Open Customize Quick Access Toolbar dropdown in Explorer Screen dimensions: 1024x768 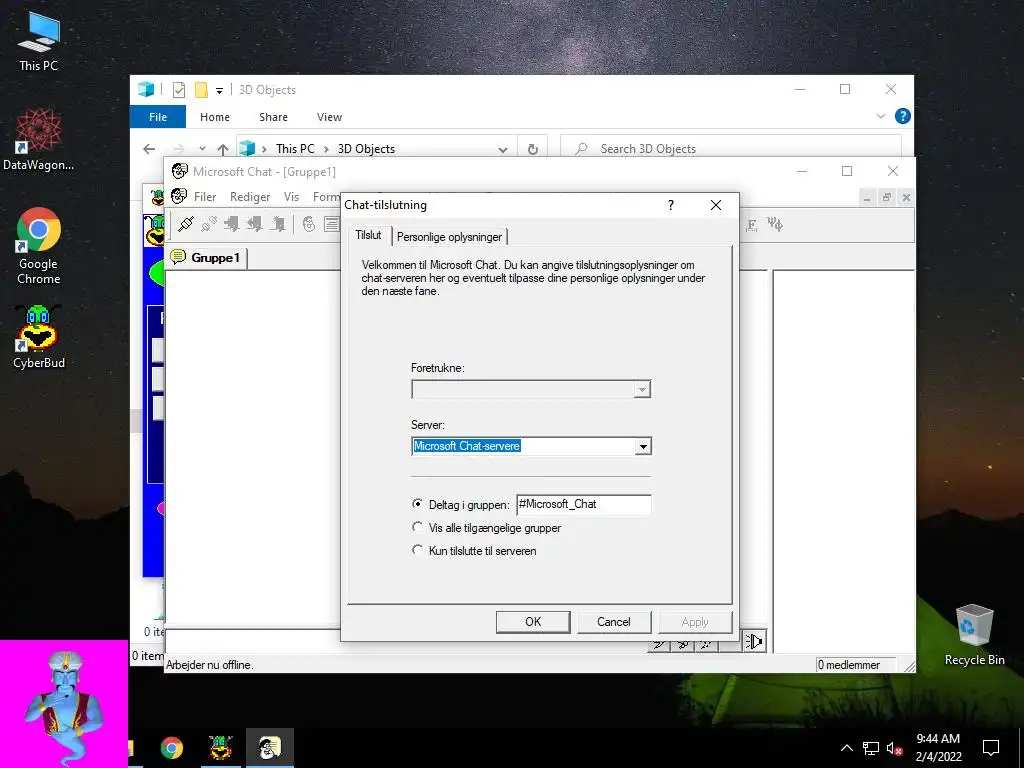(x=219, y=91)
